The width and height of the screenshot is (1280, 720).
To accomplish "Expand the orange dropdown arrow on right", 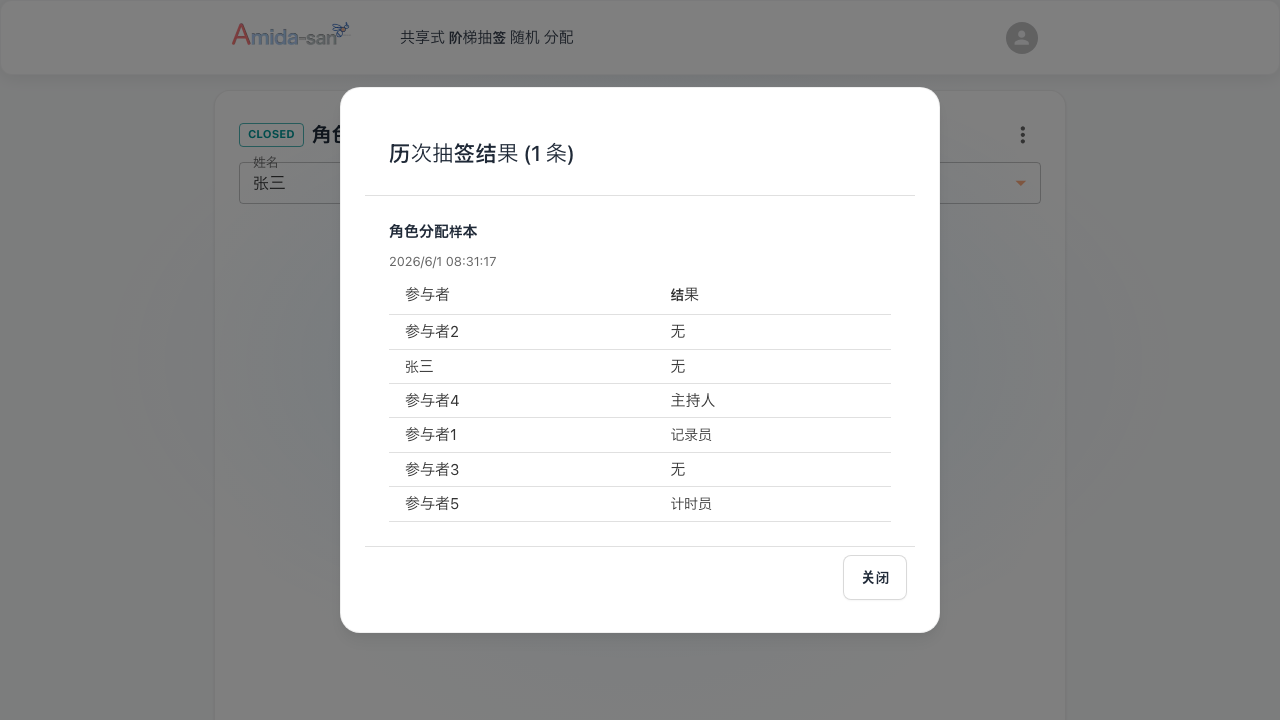I will pos(1021,183).
